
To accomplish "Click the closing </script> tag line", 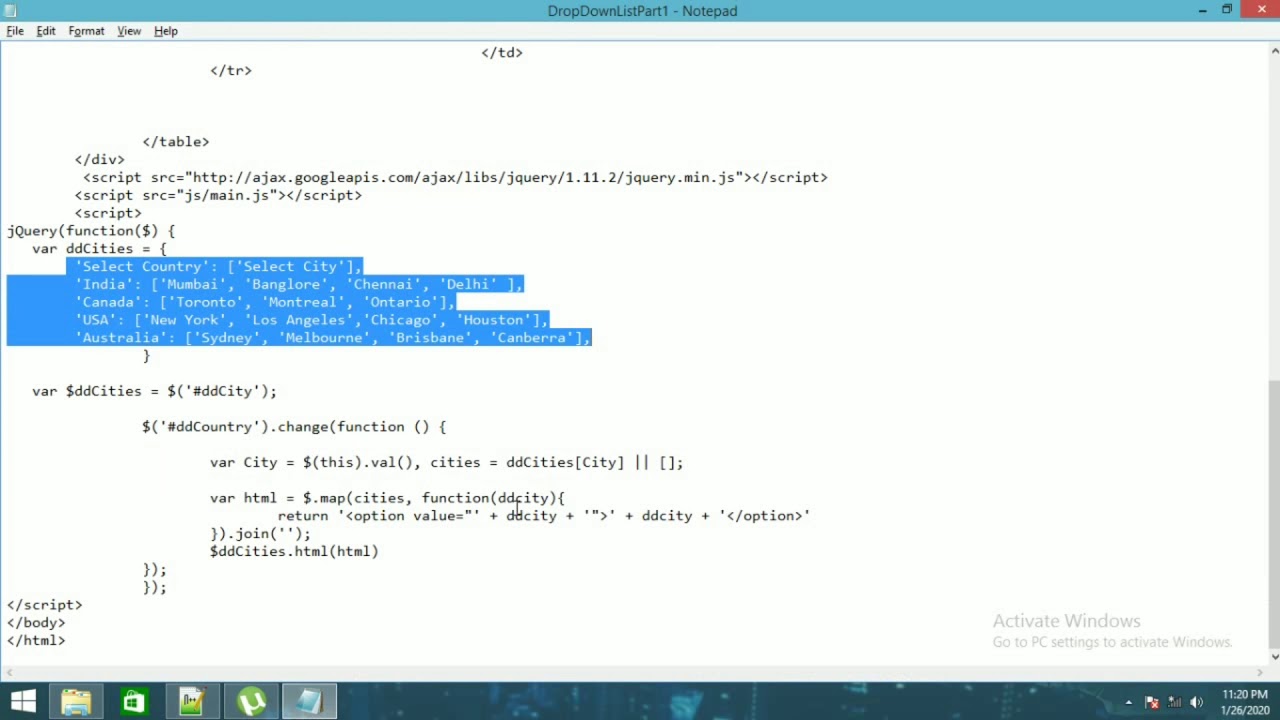I will [x=45, y=605].
